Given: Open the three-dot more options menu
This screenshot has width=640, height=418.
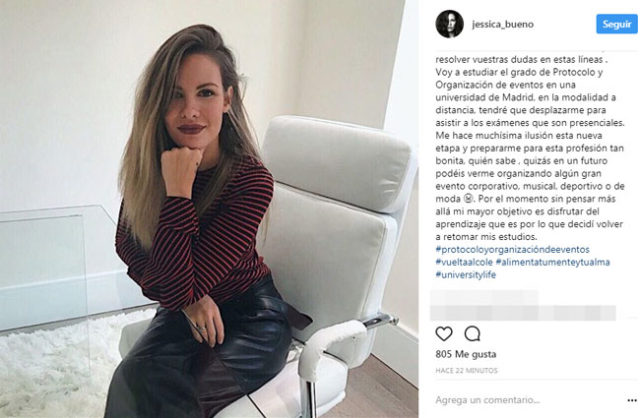Looking at the screenshot, I should point(631,400).
